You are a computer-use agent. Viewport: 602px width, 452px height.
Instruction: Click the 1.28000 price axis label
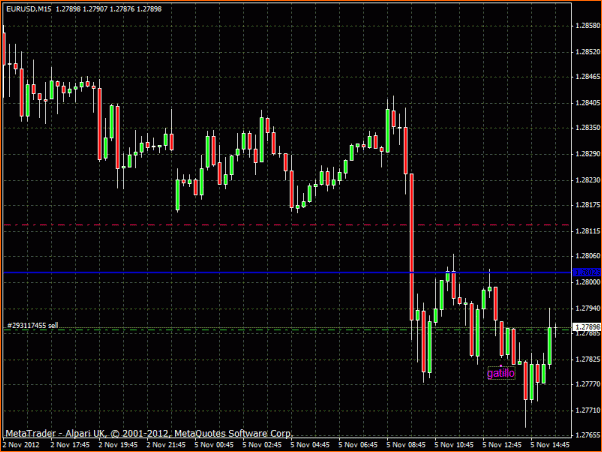coord(587,282)
